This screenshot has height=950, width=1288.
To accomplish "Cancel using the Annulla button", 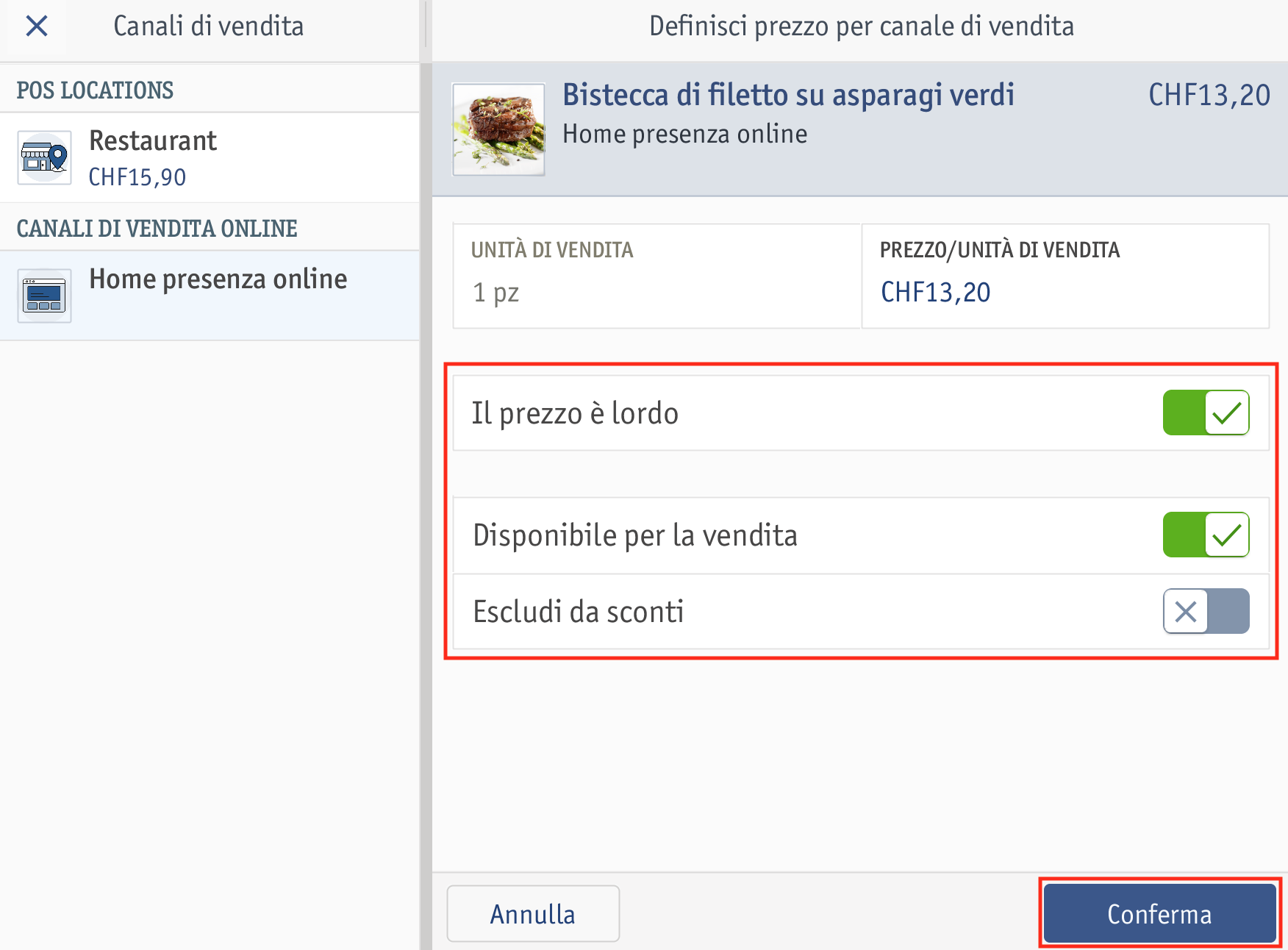I will [533, 913].
